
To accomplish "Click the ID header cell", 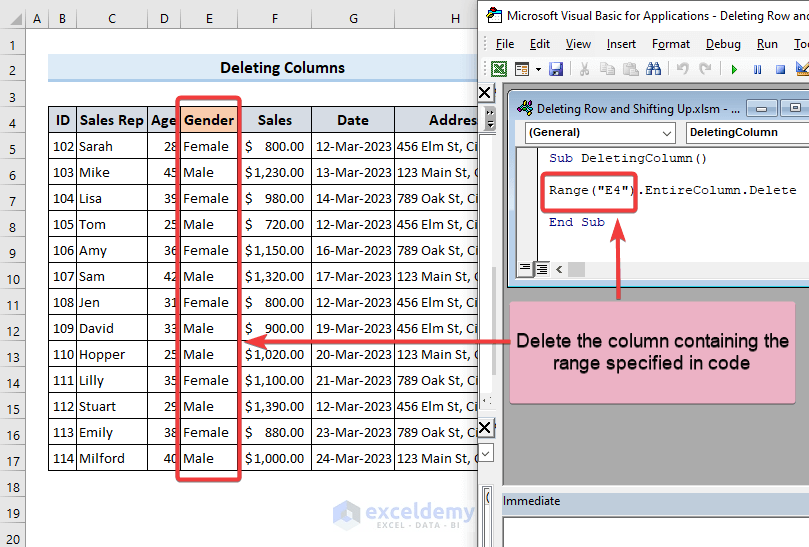I will 62,120.
